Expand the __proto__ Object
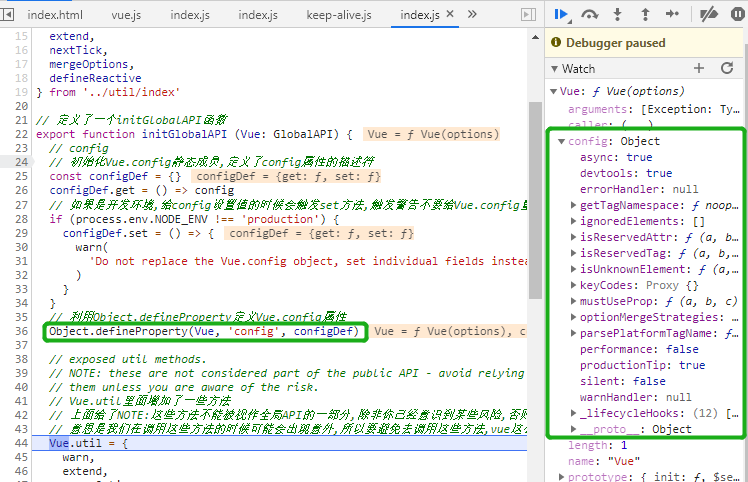 coord(573,429)
